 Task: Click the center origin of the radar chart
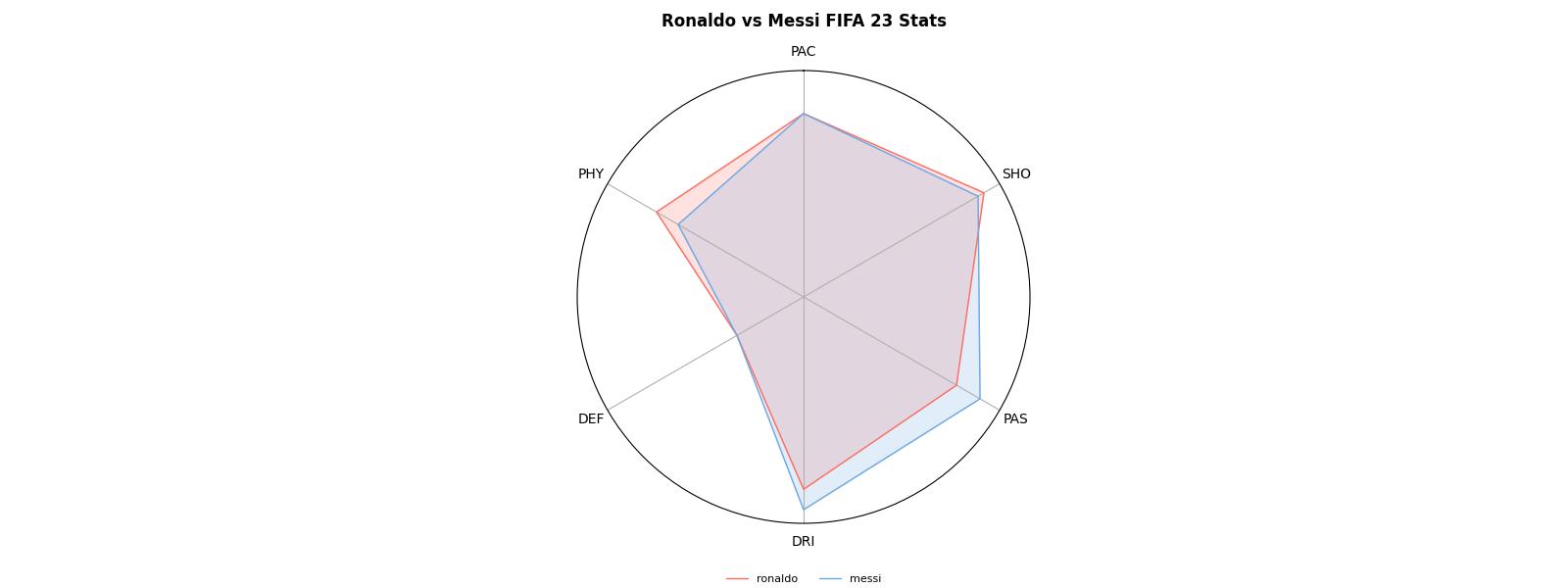(x=804, y=296)
